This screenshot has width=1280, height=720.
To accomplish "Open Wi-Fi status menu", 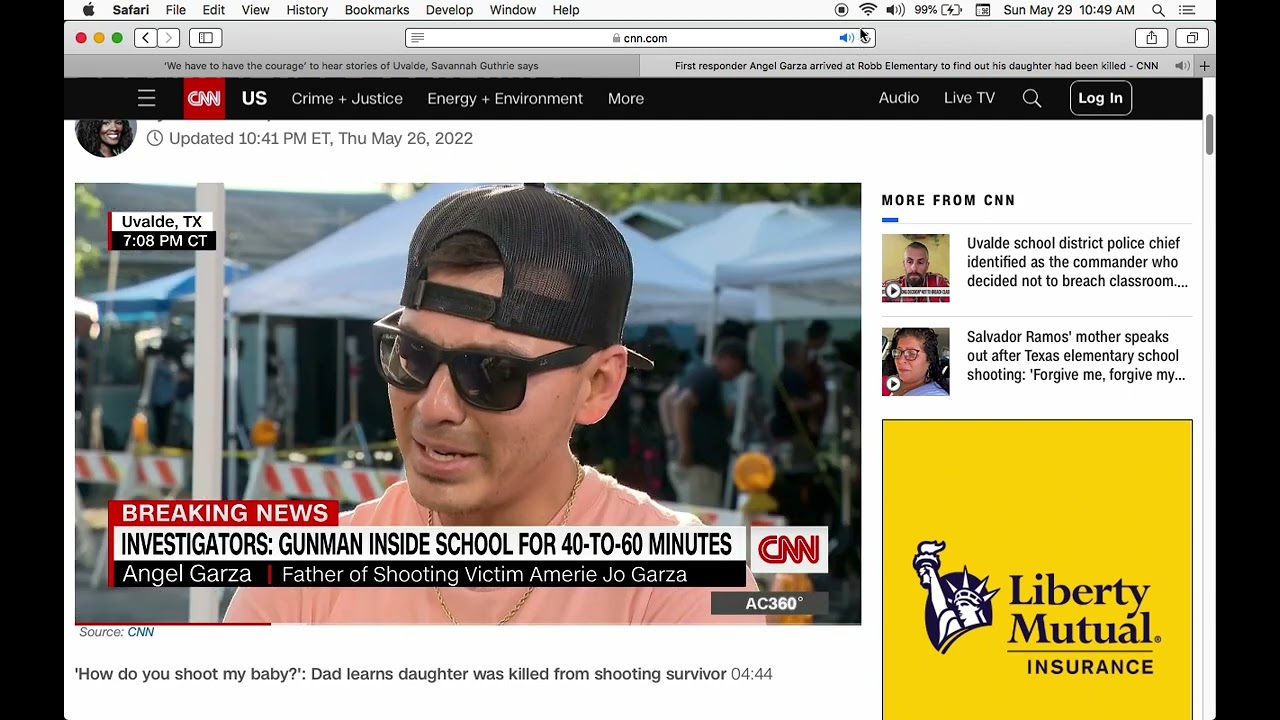I will coord(868,10).
